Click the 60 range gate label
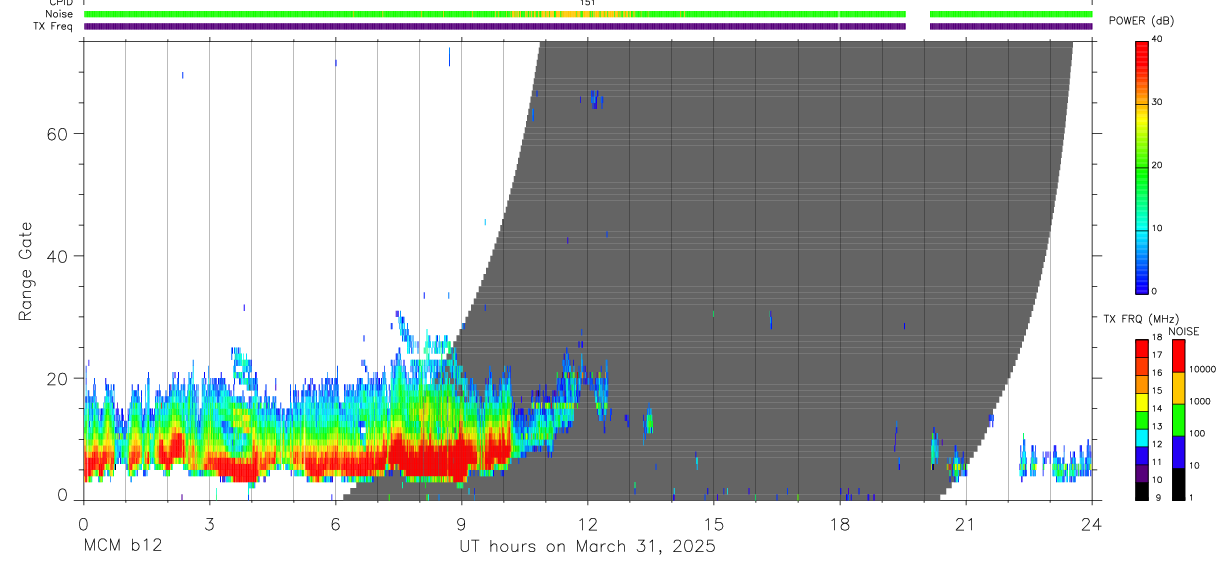The height and width of the screenshot is (567, 1228). [55, 133]
